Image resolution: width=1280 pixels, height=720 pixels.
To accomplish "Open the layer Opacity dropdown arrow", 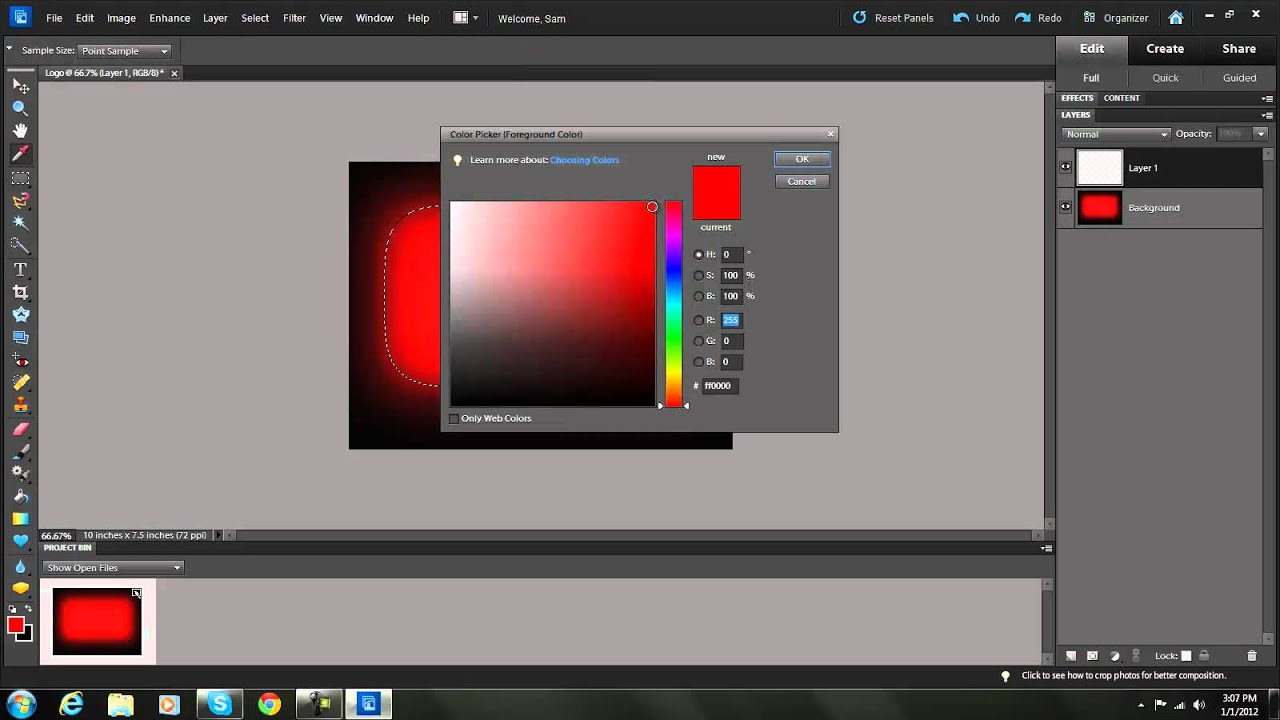I will click(x=1260, y=134).
